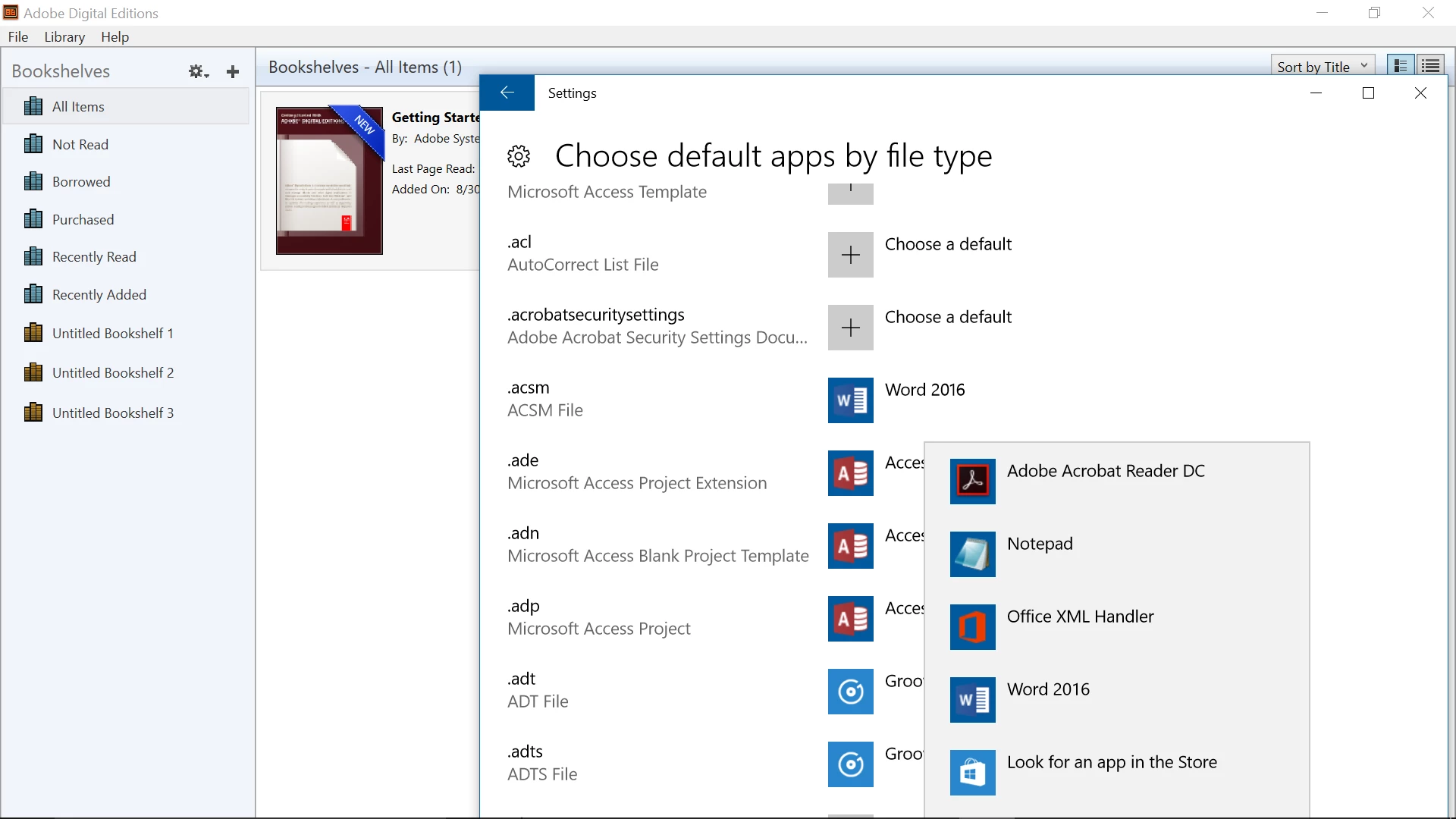This screenshot has width=1456, height=819.
Task: Change Word 2016 default for .acsm
Action: pos(851,400)
